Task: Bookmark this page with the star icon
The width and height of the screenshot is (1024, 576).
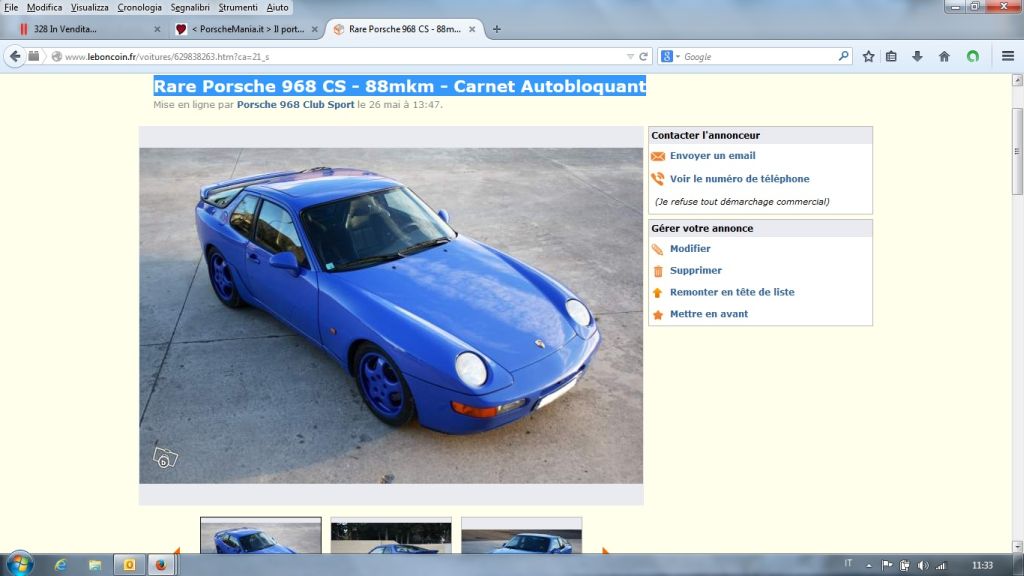Action: pos(868,57)
